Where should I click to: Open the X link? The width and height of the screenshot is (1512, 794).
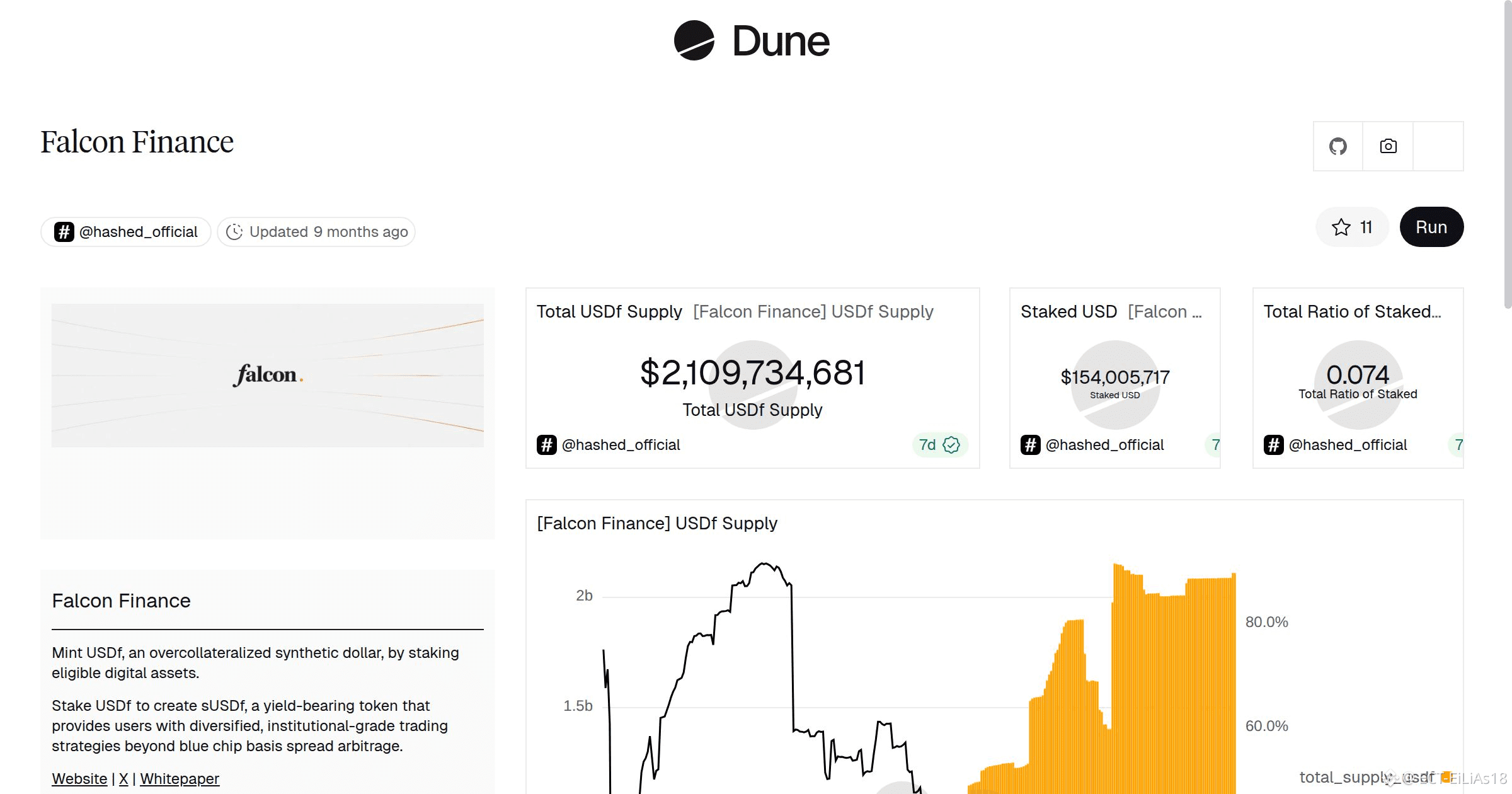pos(123,779)
